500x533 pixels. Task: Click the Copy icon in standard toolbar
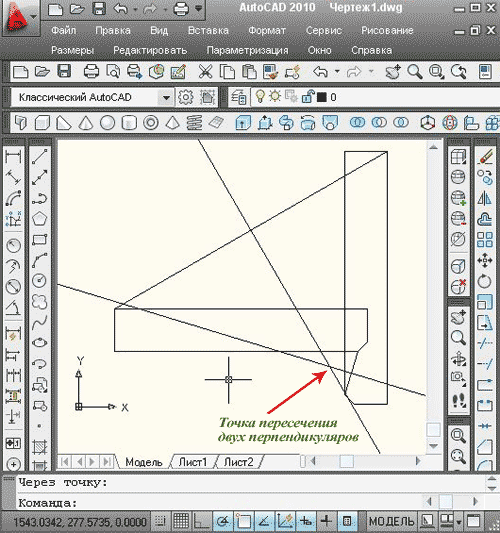[227, 72]
